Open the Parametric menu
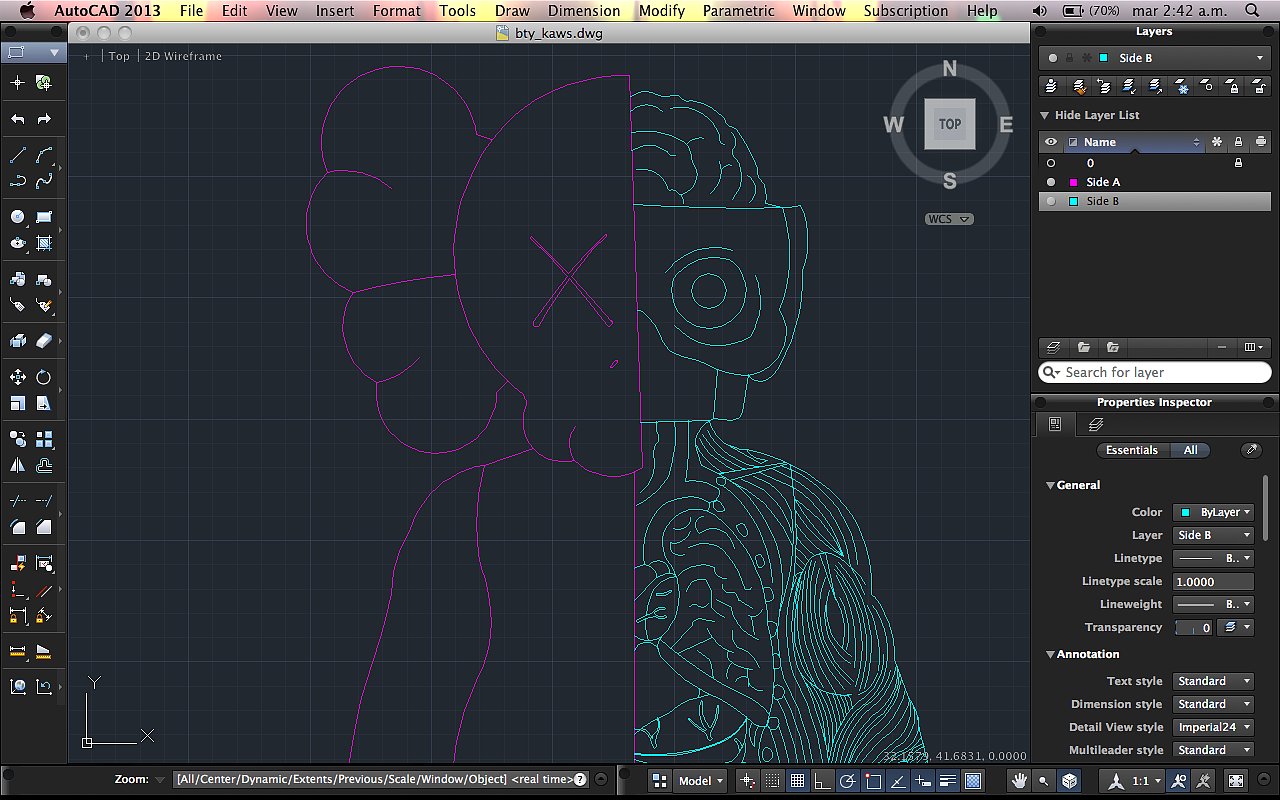The width and height of the screenshot is (1280, 800). pyautogui.click(x=738, y=11)
